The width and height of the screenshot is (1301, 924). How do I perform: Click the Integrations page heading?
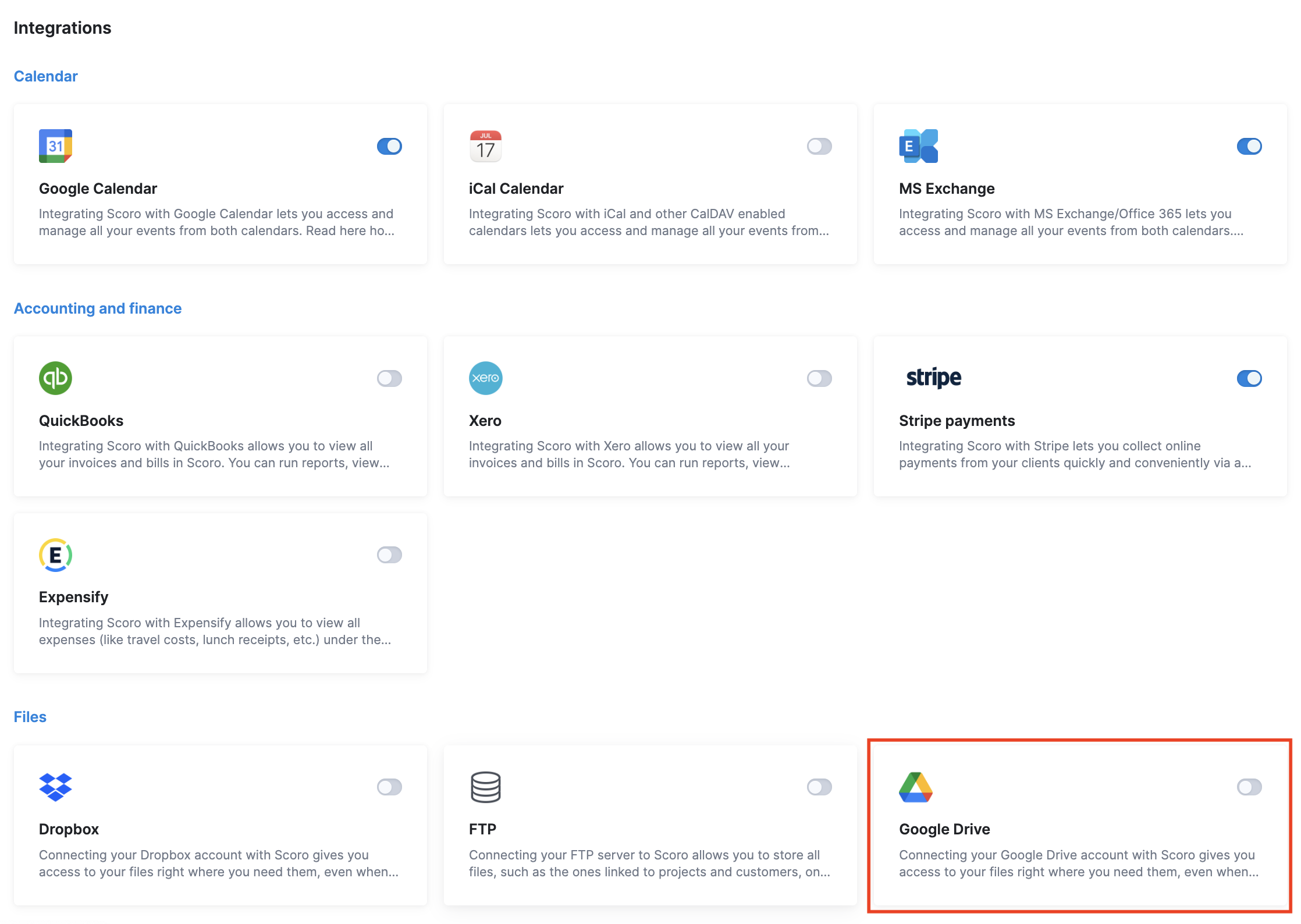coord(62,28)
